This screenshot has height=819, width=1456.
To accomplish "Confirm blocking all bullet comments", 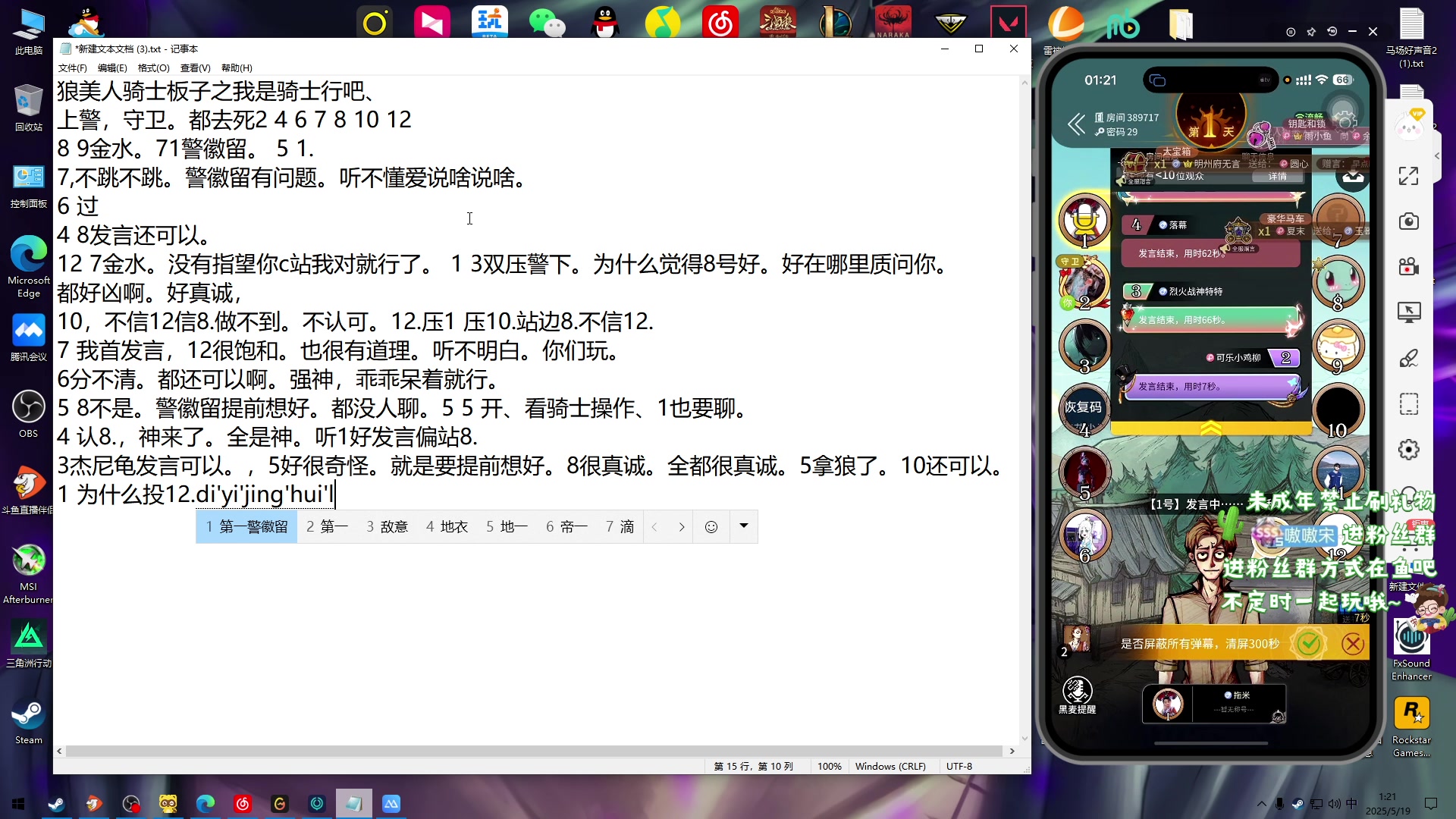I will (1309, 644).
